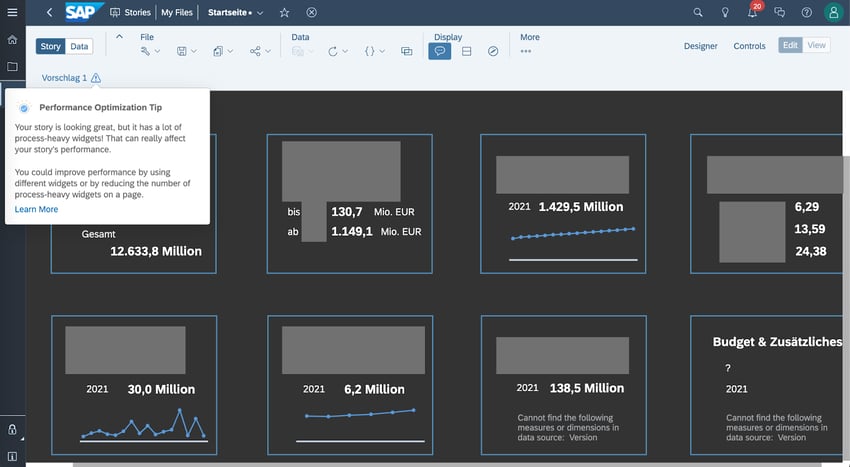Click the save disk icon
This screenshot has width=850, height=467.
tap(182, 51)
